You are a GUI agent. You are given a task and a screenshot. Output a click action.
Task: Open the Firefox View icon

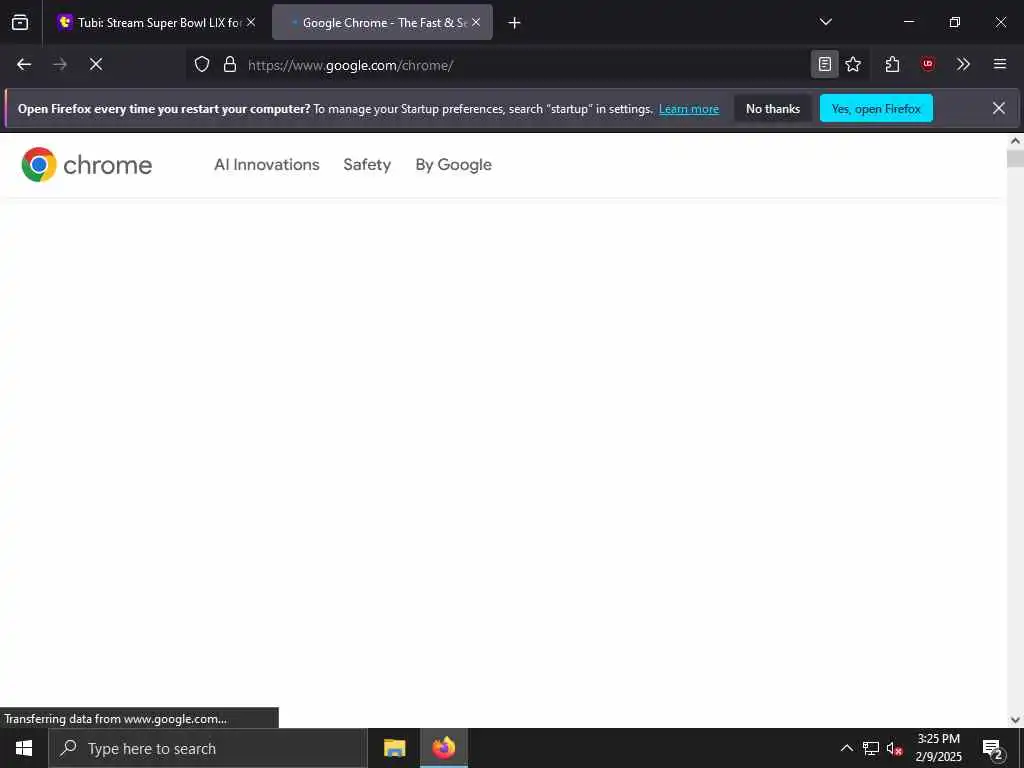pos(20,22)
